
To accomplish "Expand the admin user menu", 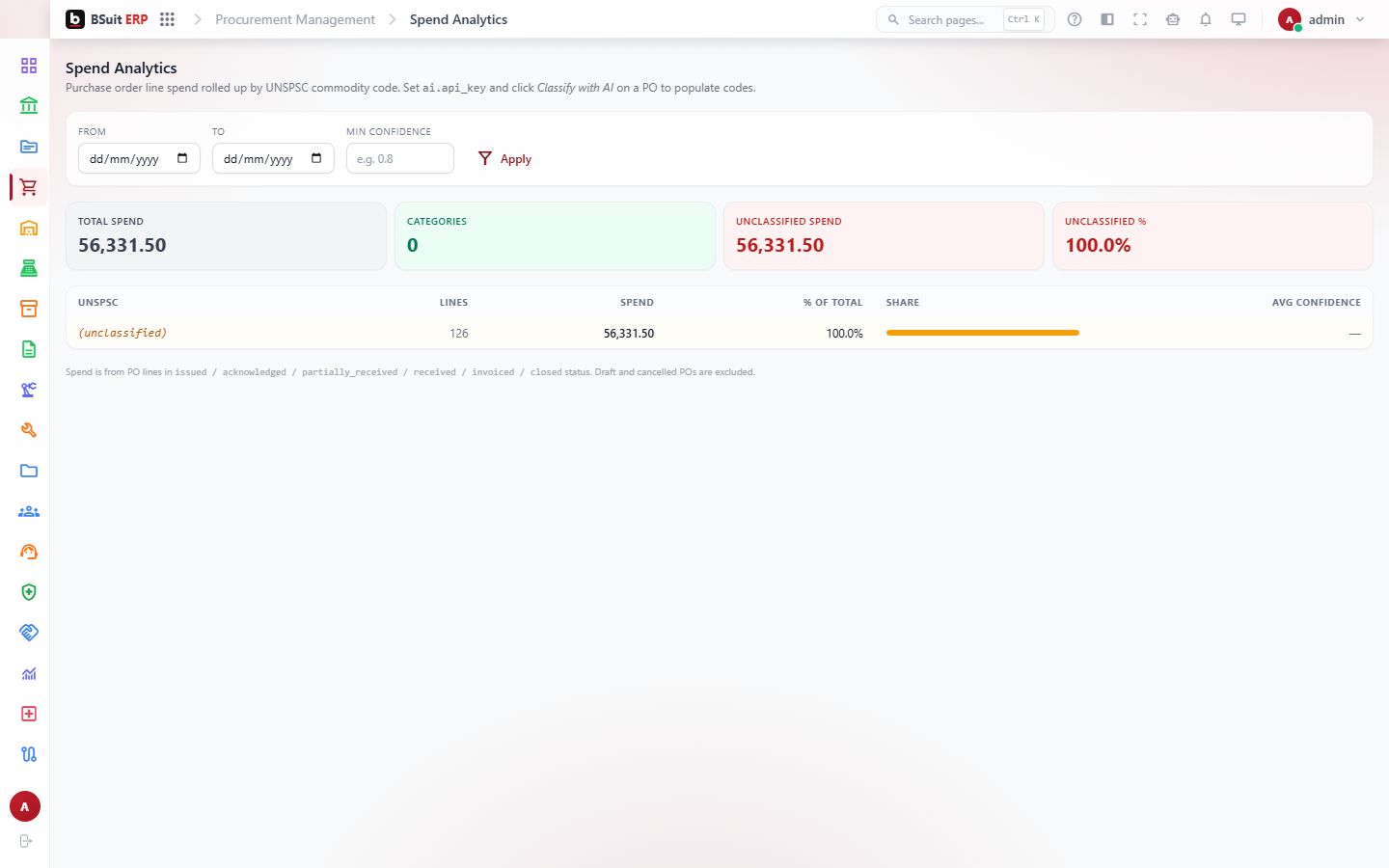I will pos(1321,19).
